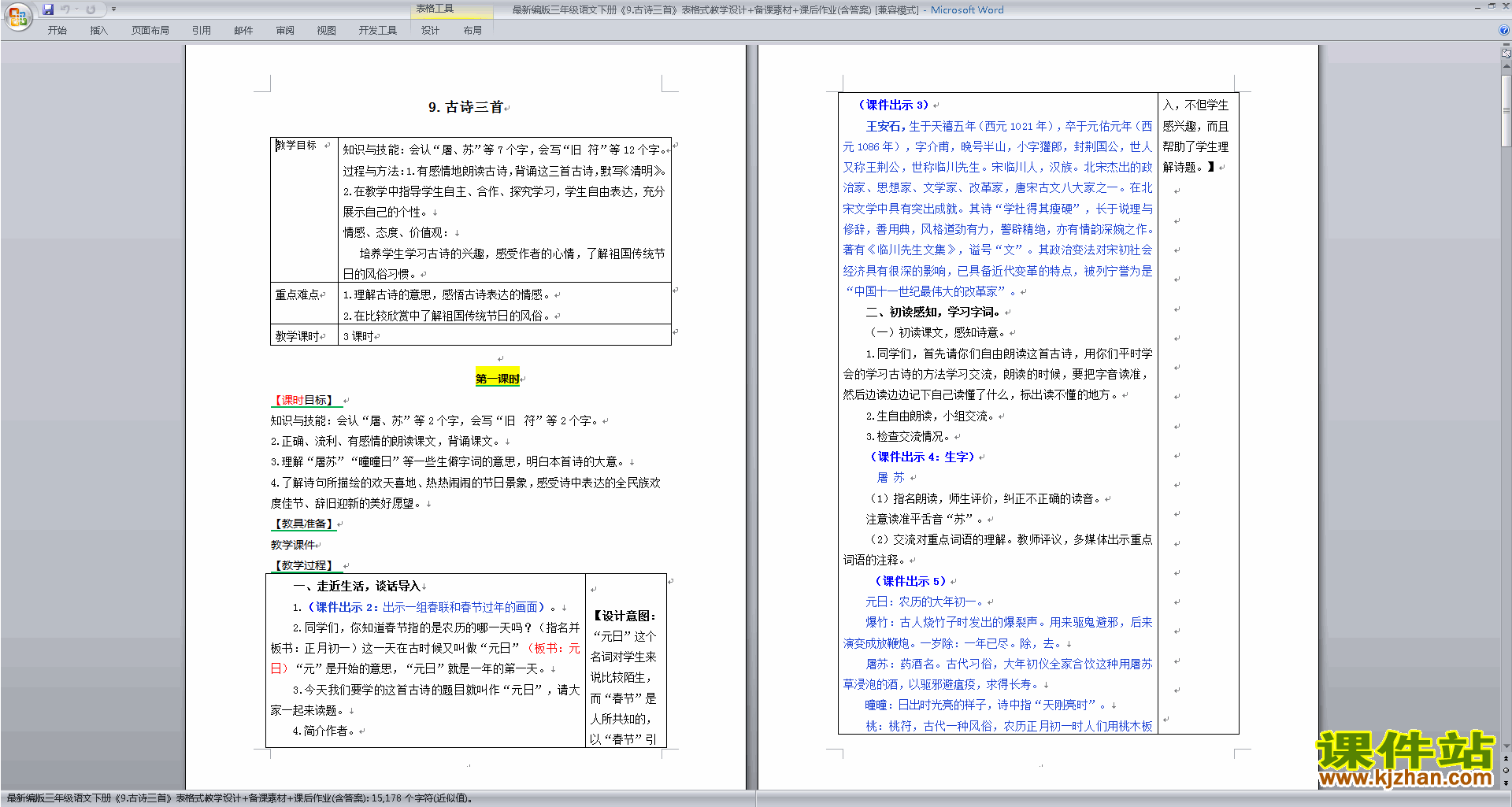Image resolution: width=1512 pixels, height=807 pixels.
Task: Click the document title 9. 古诗三首
Action: tap(465, 107)
